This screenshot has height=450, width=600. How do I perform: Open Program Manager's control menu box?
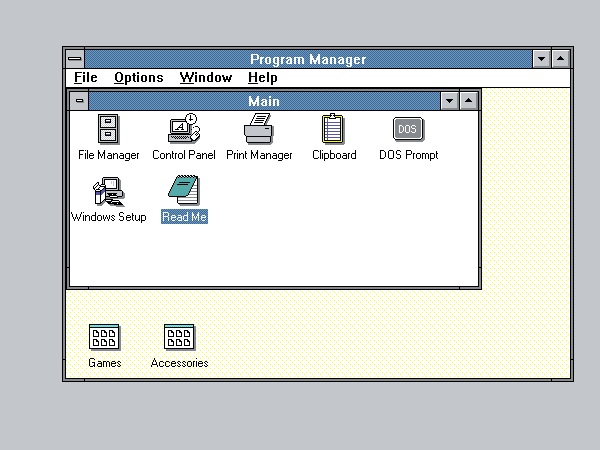click(75, 59)
